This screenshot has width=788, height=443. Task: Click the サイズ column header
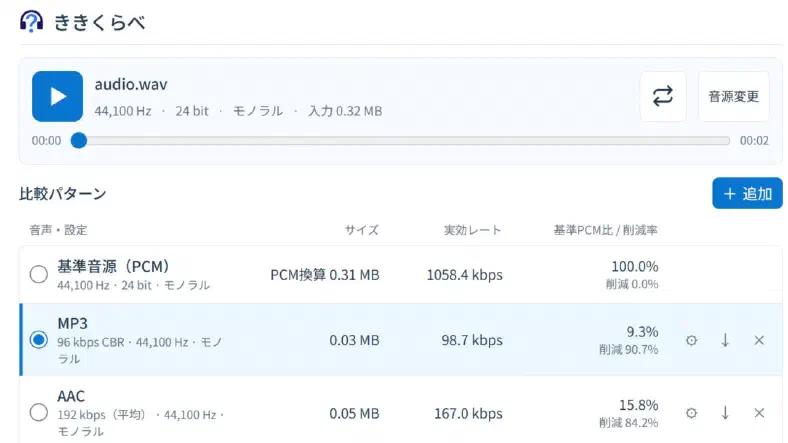[x=362, y=230]
